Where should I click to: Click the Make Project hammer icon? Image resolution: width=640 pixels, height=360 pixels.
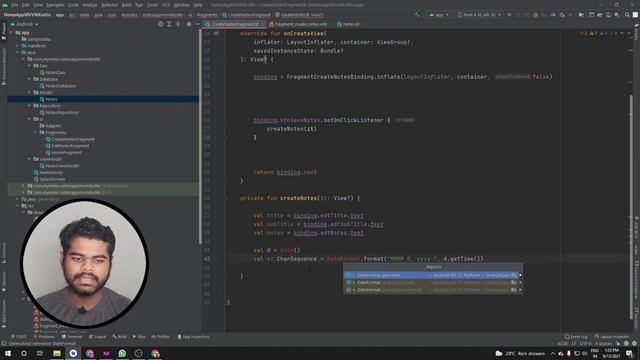click(x=417, y=15)
